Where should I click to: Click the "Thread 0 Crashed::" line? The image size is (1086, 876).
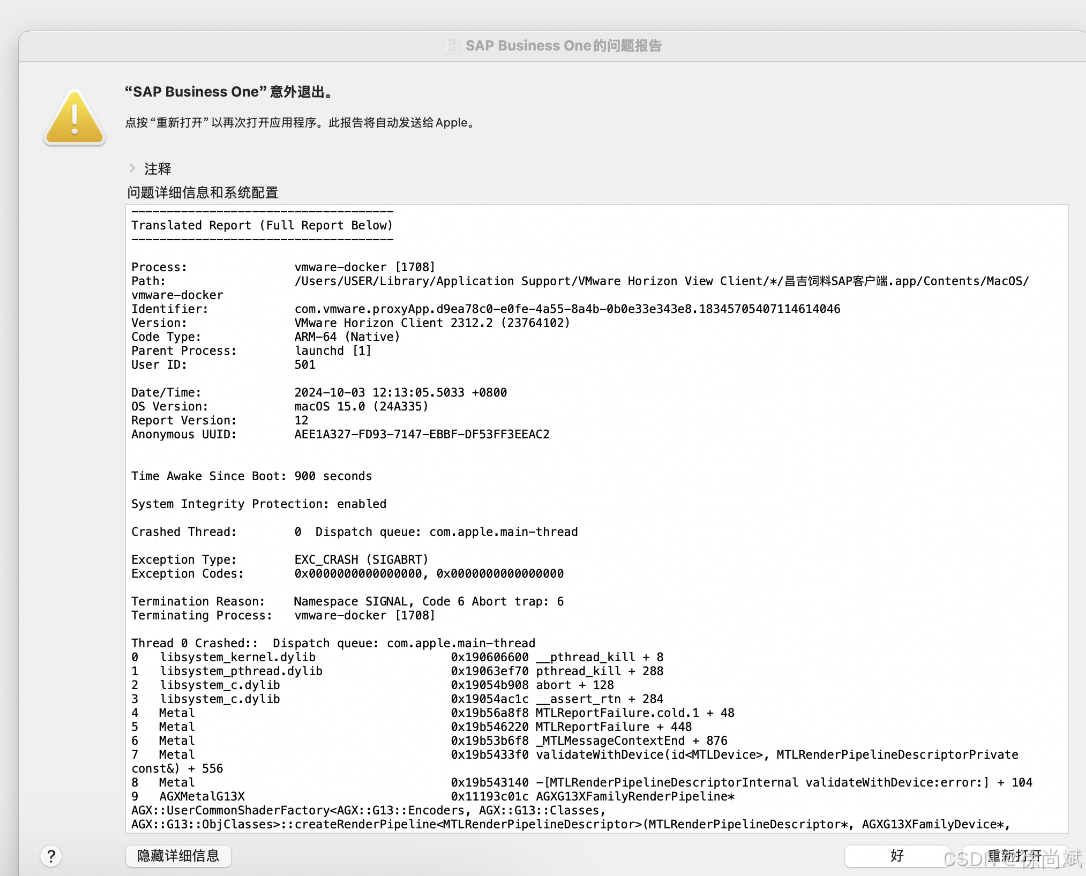[333, 643]
